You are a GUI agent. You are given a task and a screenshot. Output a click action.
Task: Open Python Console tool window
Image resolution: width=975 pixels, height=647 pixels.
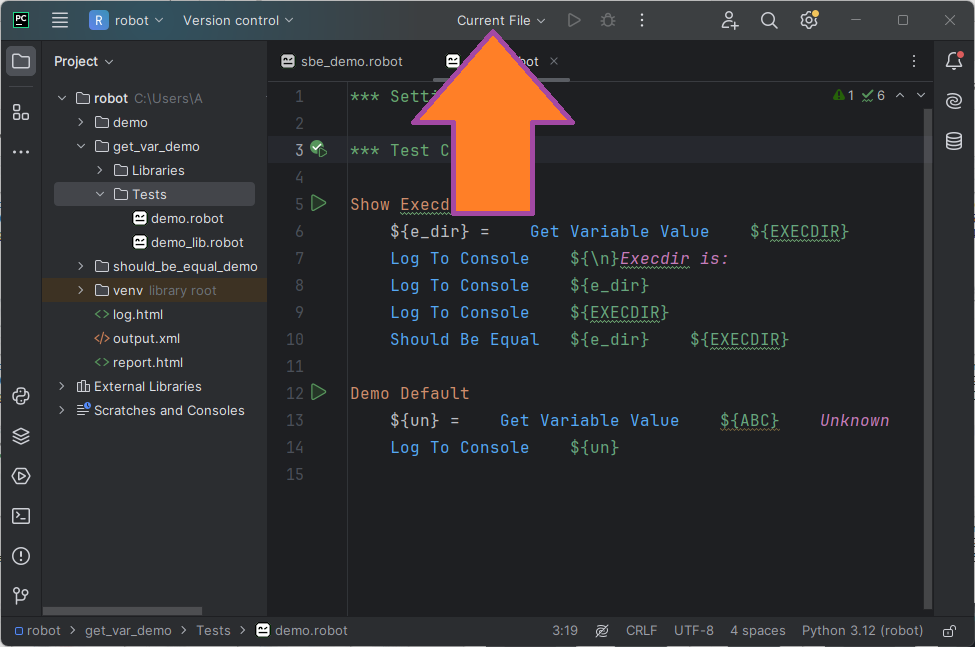tap(21, 397)
